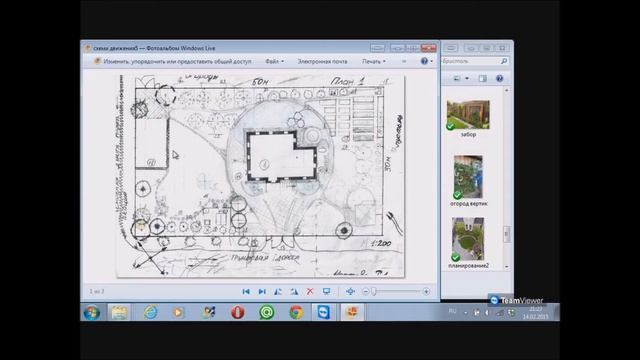Launch Google Chrome from the taskbar
Viewport: 640px width, 360px height.
tap(296, 312)
